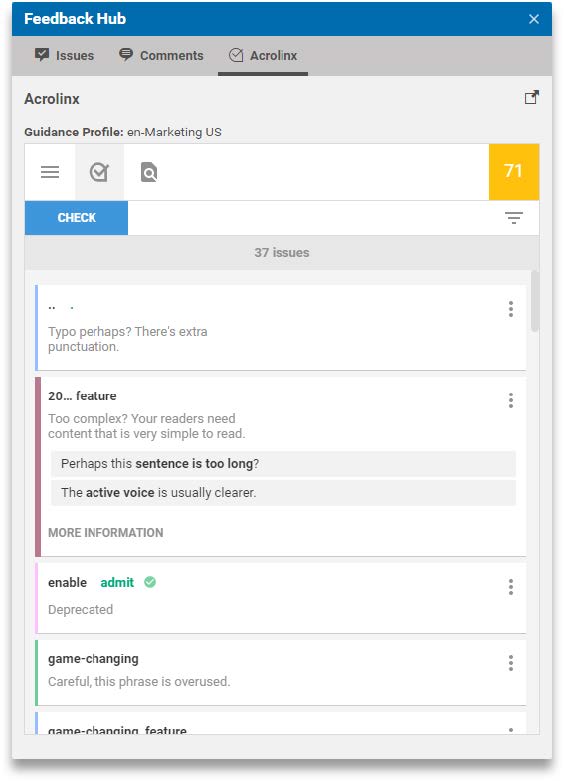Select the 'Typo perhaps? There's extra punctuation' card
564x781 pixels.
click(281, 327)
